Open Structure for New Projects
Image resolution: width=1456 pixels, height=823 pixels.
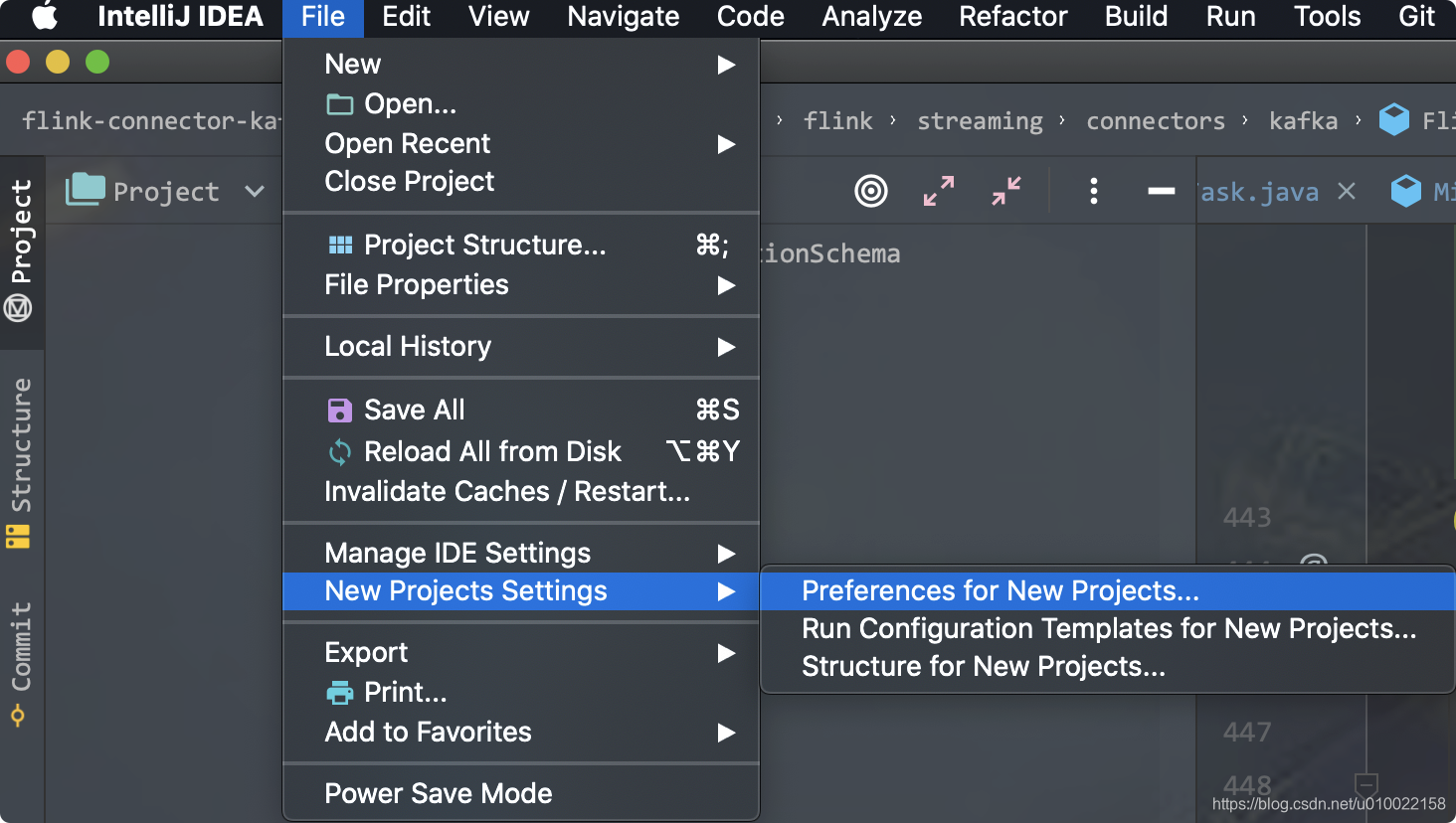point(1108,667)
